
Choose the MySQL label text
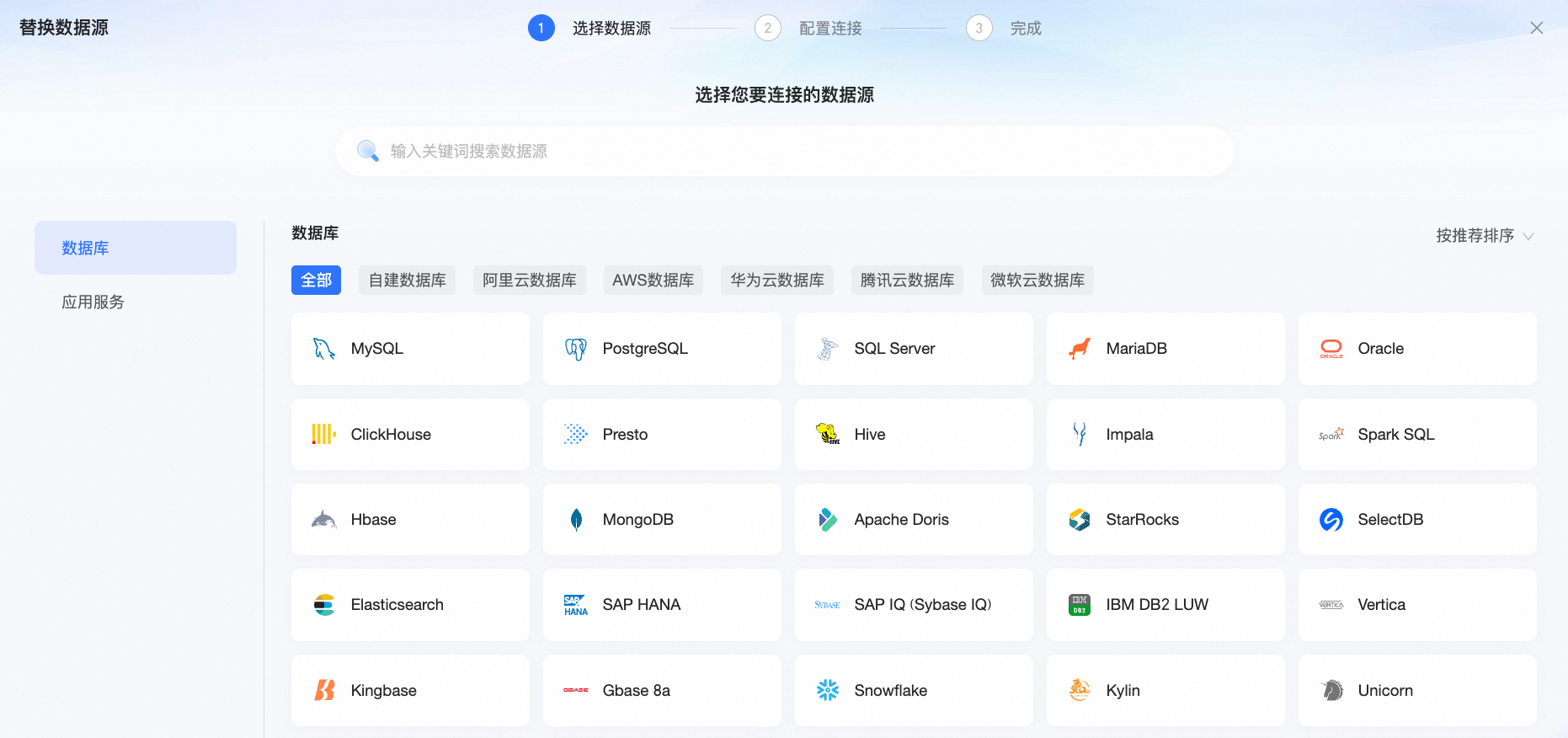coord(377,349)
